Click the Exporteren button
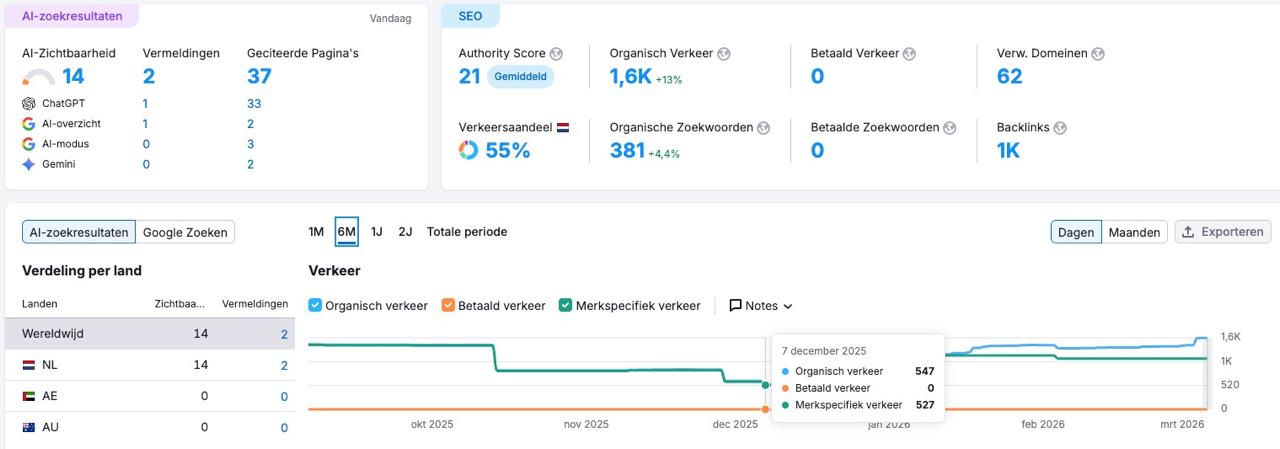 coord(1222,232)
